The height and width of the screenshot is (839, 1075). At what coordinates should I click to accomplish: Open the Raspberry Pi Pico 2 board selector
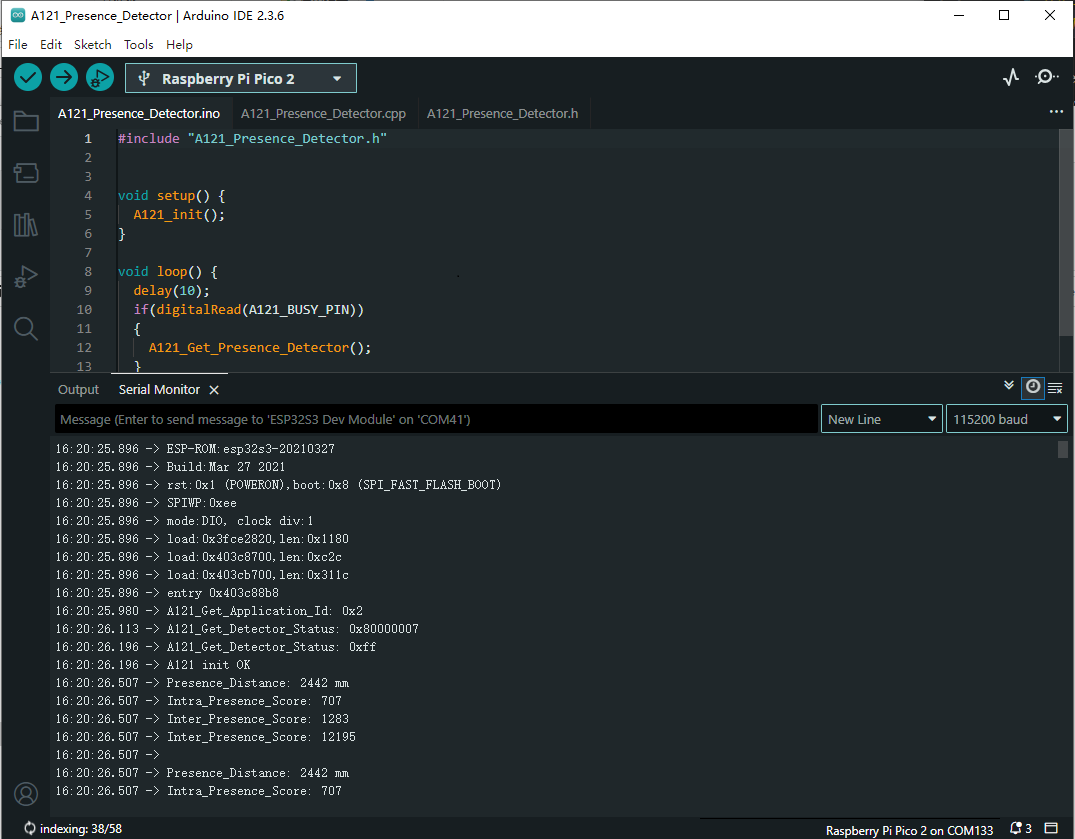[x=240, y=78]
